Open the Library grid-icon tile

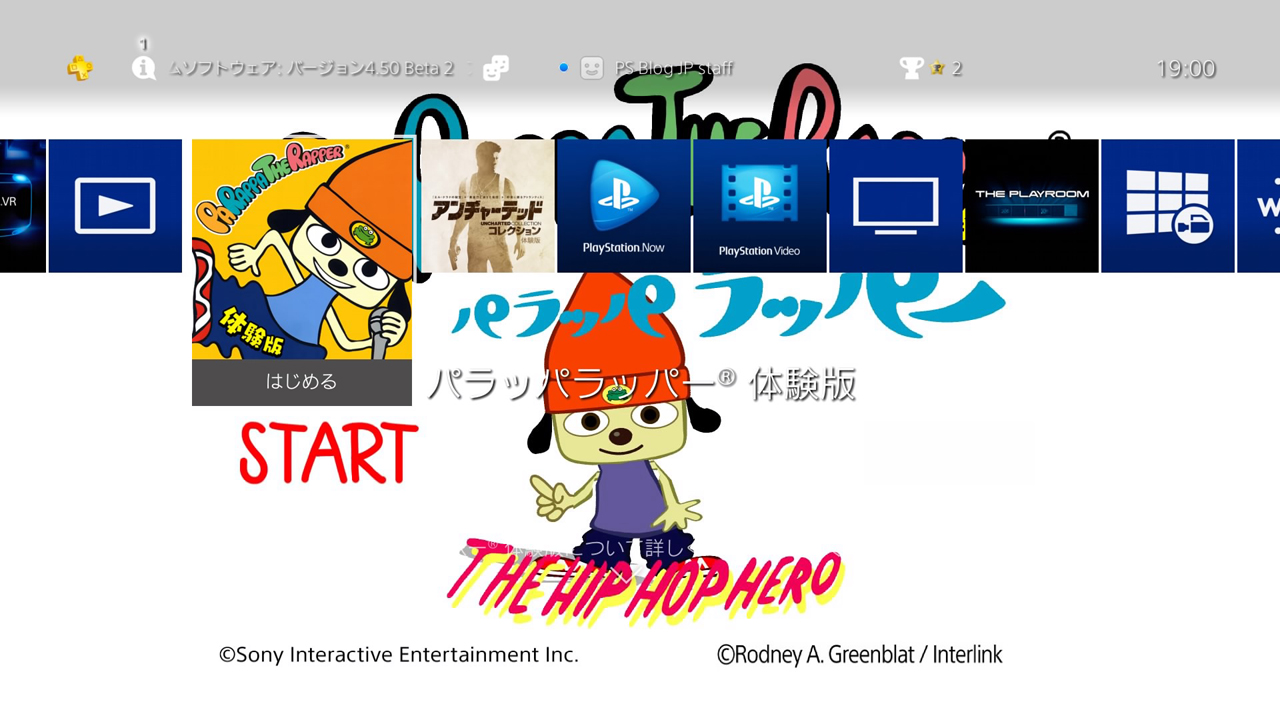pyautogui.click(x=1168, y=205)
